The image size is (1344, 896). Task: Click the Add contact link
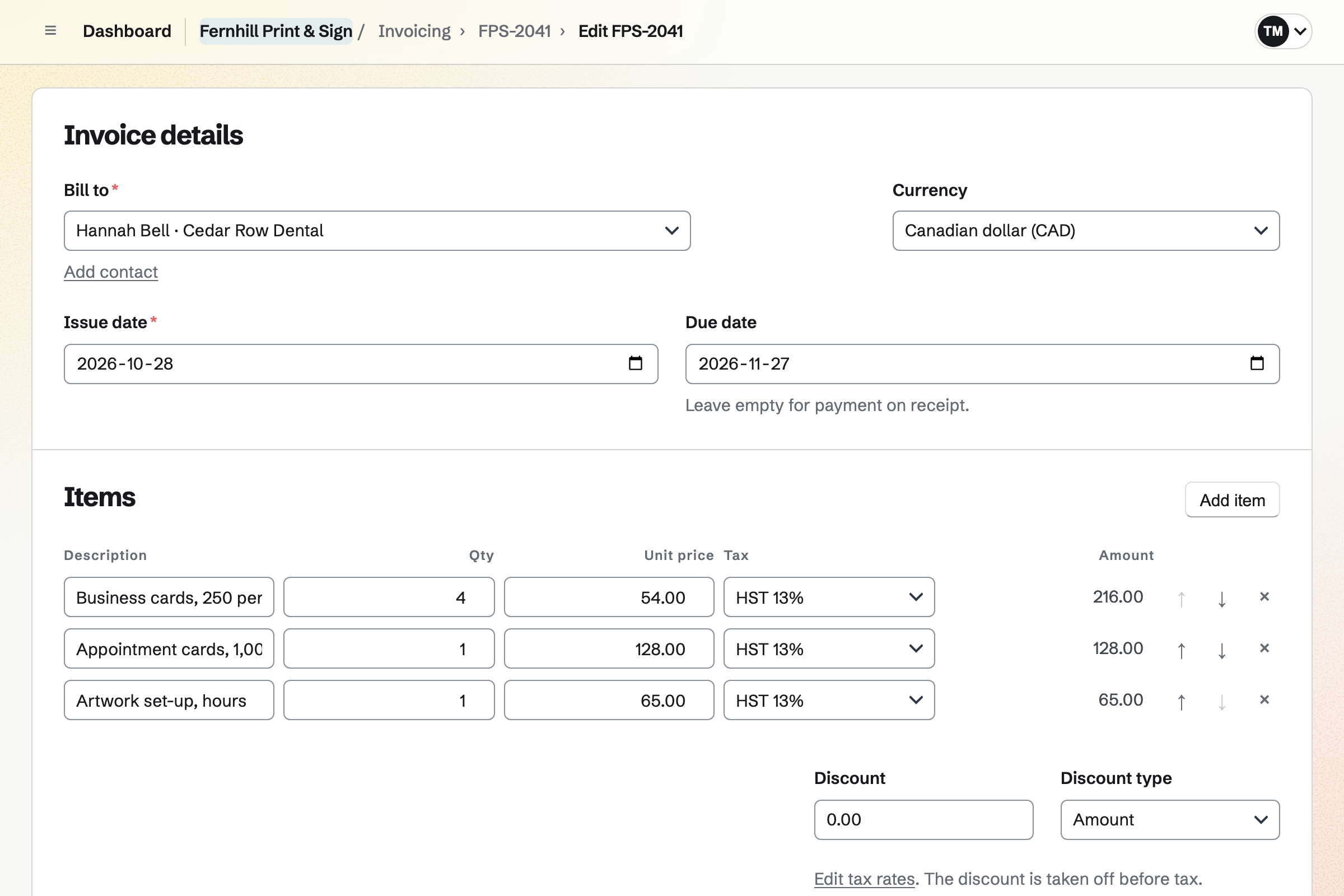pos(111,272)
